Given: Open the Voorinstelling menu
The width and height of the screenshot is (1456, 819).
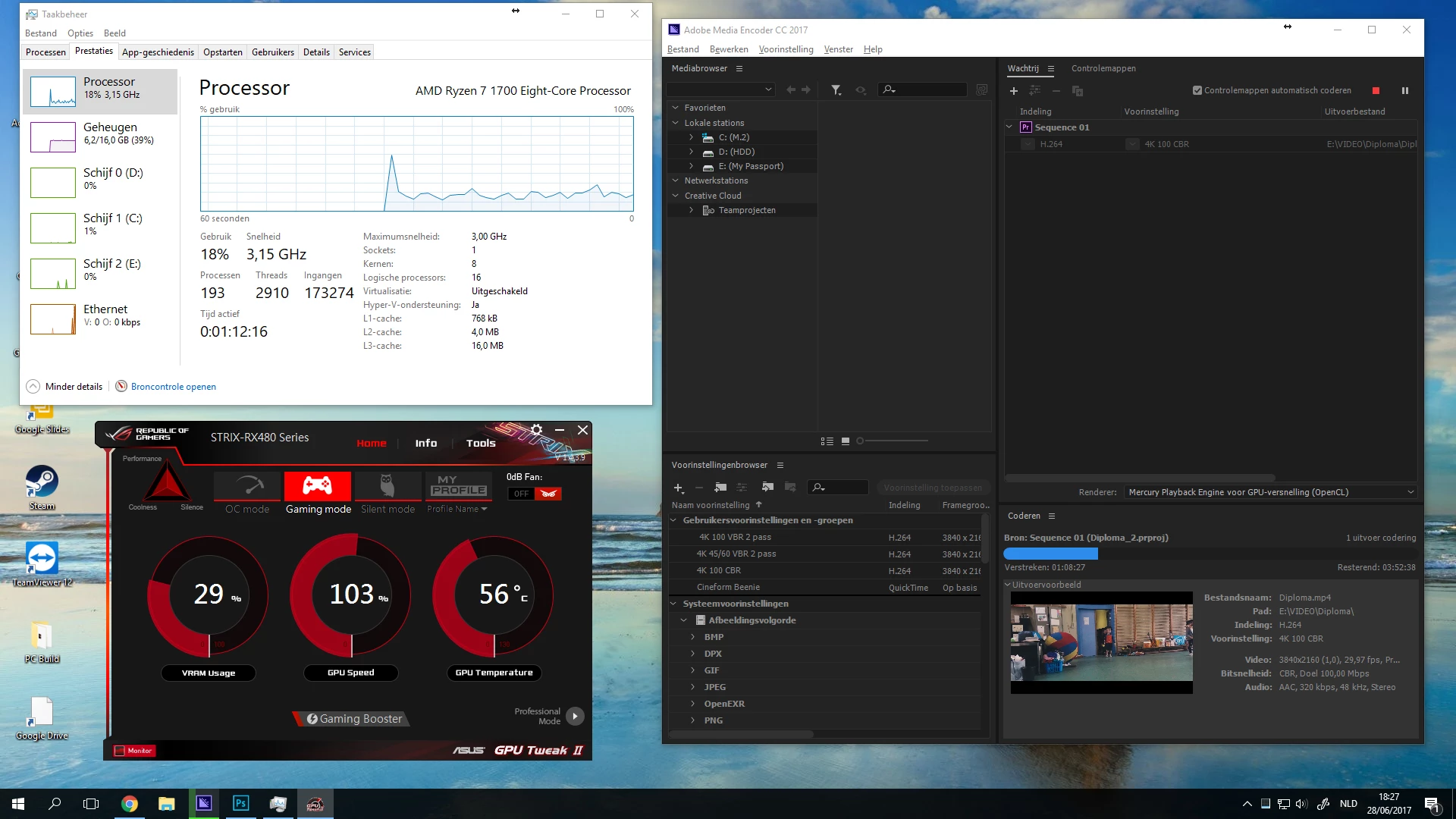Looking at the screenshot, I should (786, 49).
